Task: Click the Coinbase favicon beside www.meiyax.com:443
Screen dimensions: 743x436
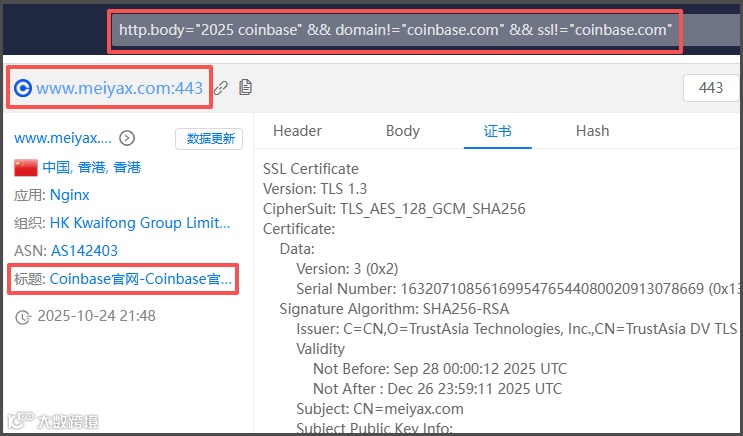Action: click(23, 88)
